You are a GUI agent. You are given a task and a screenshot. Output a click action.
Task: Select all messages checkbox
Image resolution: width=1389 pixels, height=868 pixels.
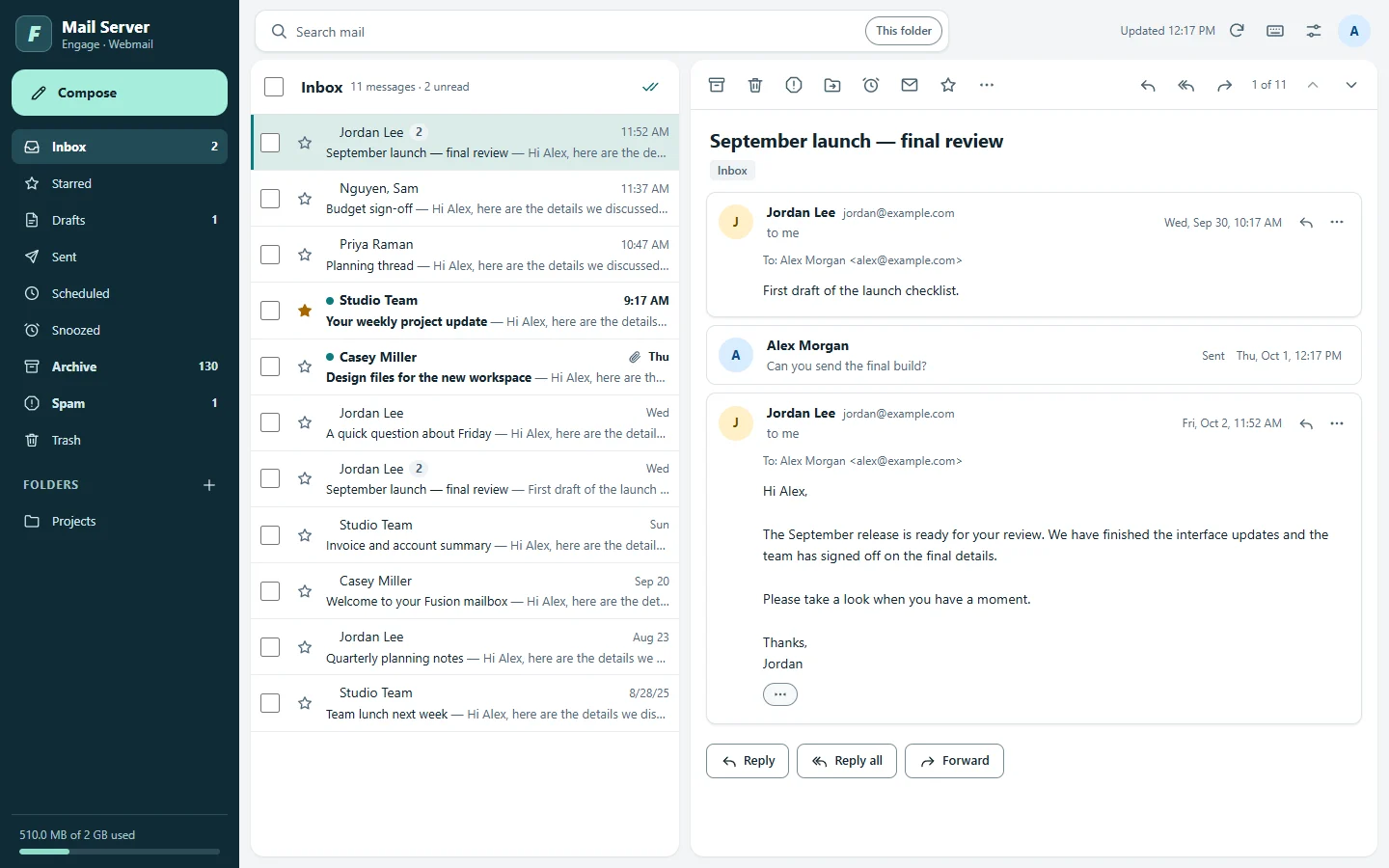pos(274,87)
